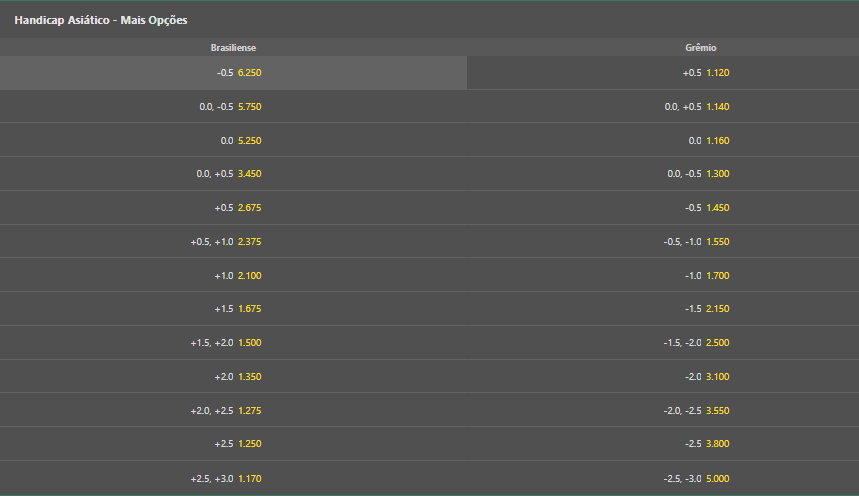Select Brasiliense +1.5 odds 1.675
Image resolution: width=859 pixels, height=496 pixels.
tap(233, 309)
